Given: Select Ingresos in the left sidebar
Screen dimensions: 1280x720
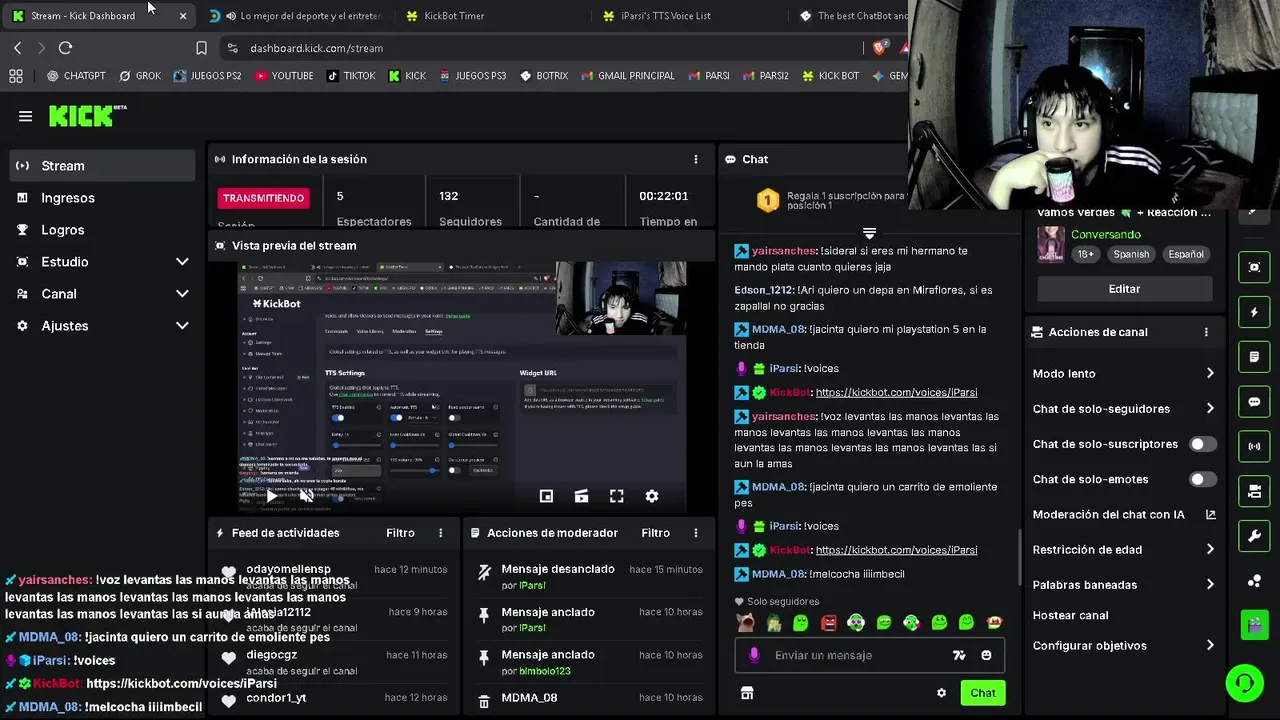Looking at the screenshot, I should [102, 198].
